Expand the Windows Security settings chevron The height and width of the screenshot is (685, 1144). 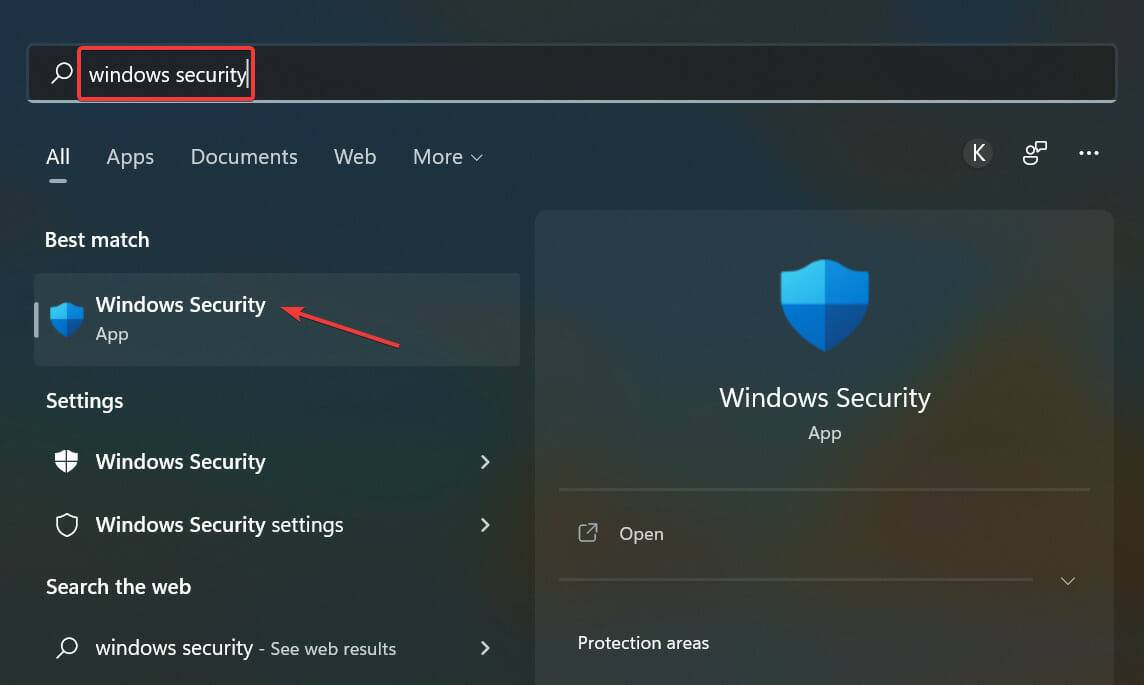(x=485, y=524)
